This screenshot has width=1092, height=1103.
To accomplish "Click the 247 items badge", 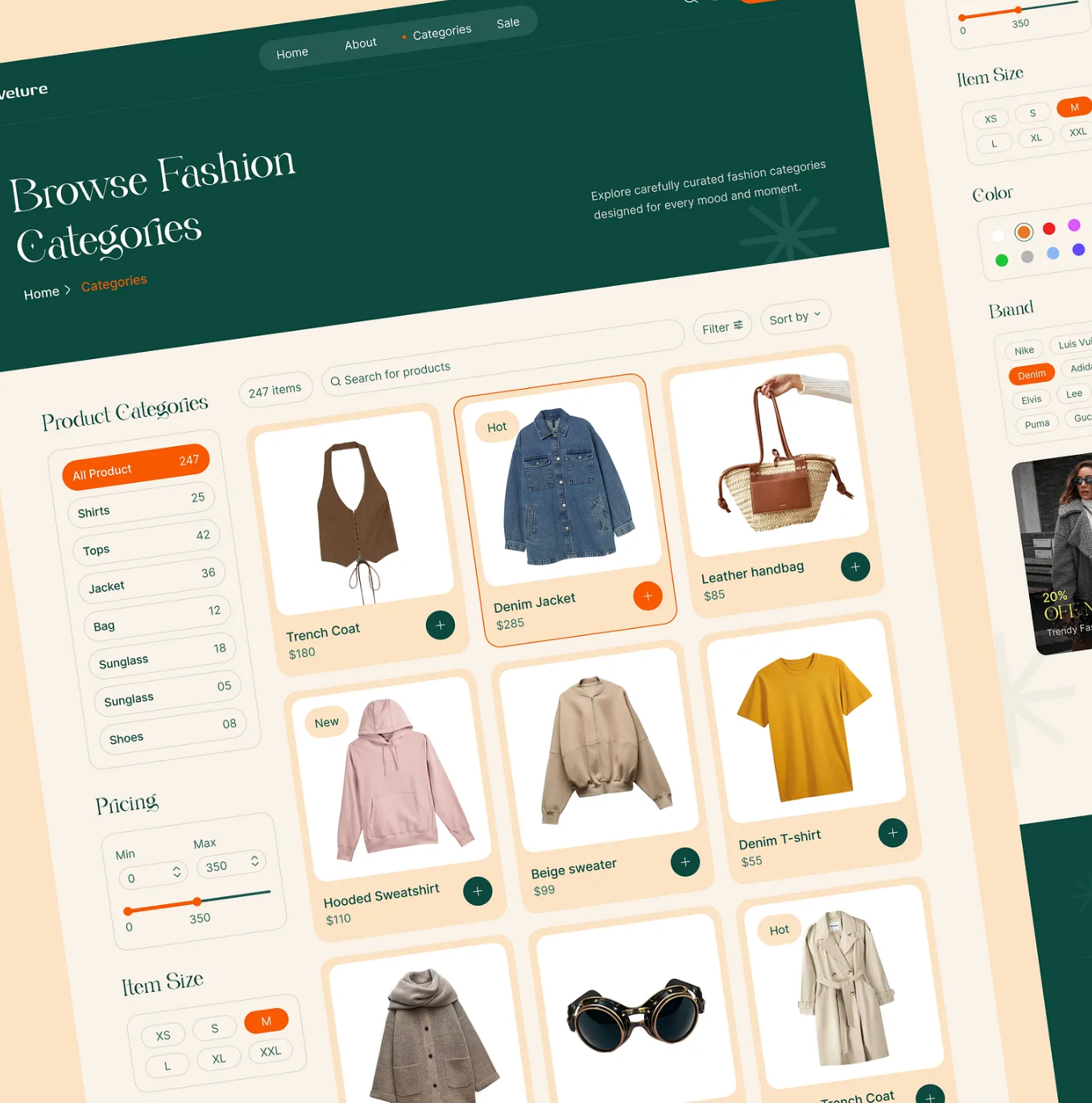I will click(275, 390).
